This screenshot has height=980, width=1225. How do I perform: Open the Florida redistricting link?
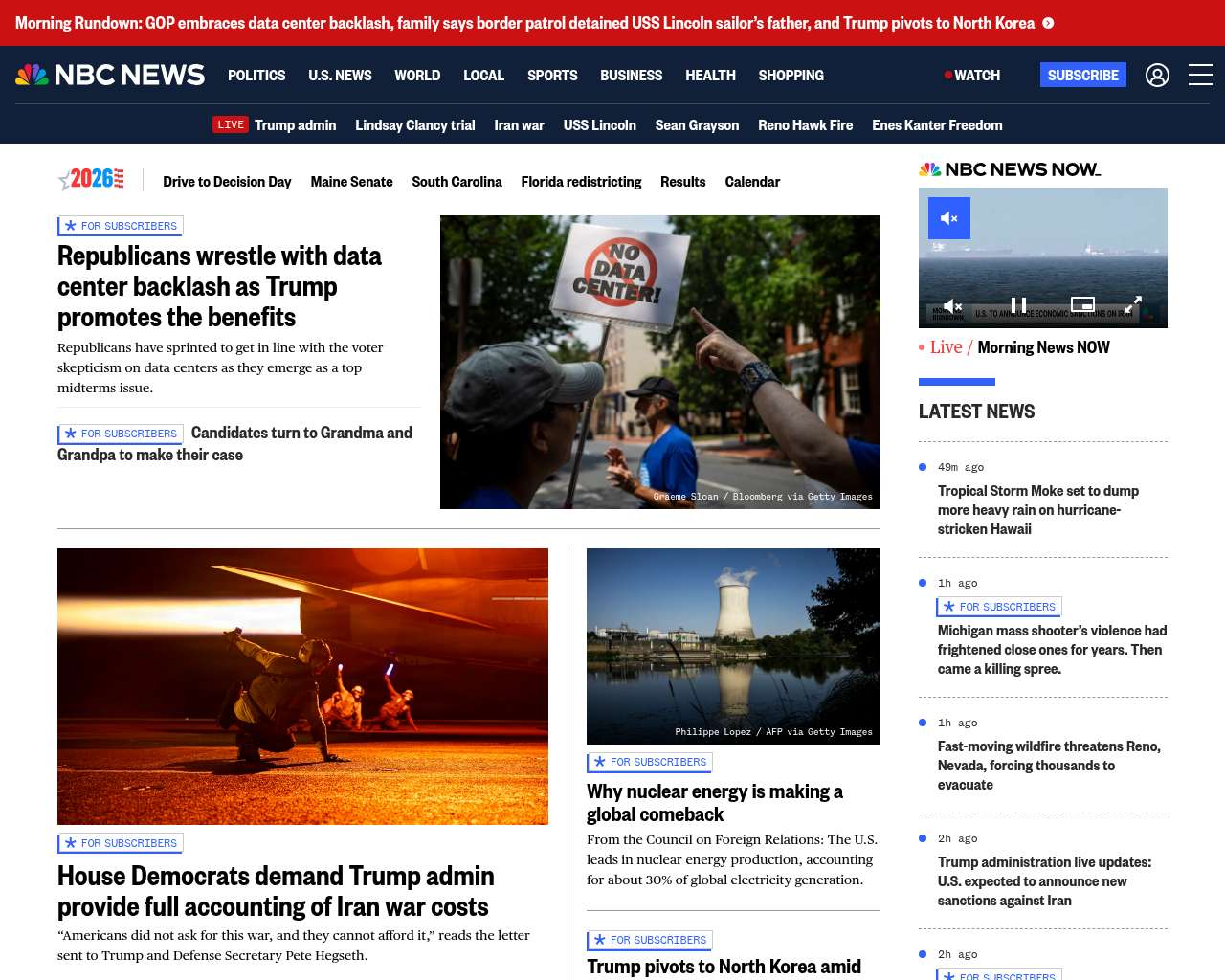(x=581, y=181)
